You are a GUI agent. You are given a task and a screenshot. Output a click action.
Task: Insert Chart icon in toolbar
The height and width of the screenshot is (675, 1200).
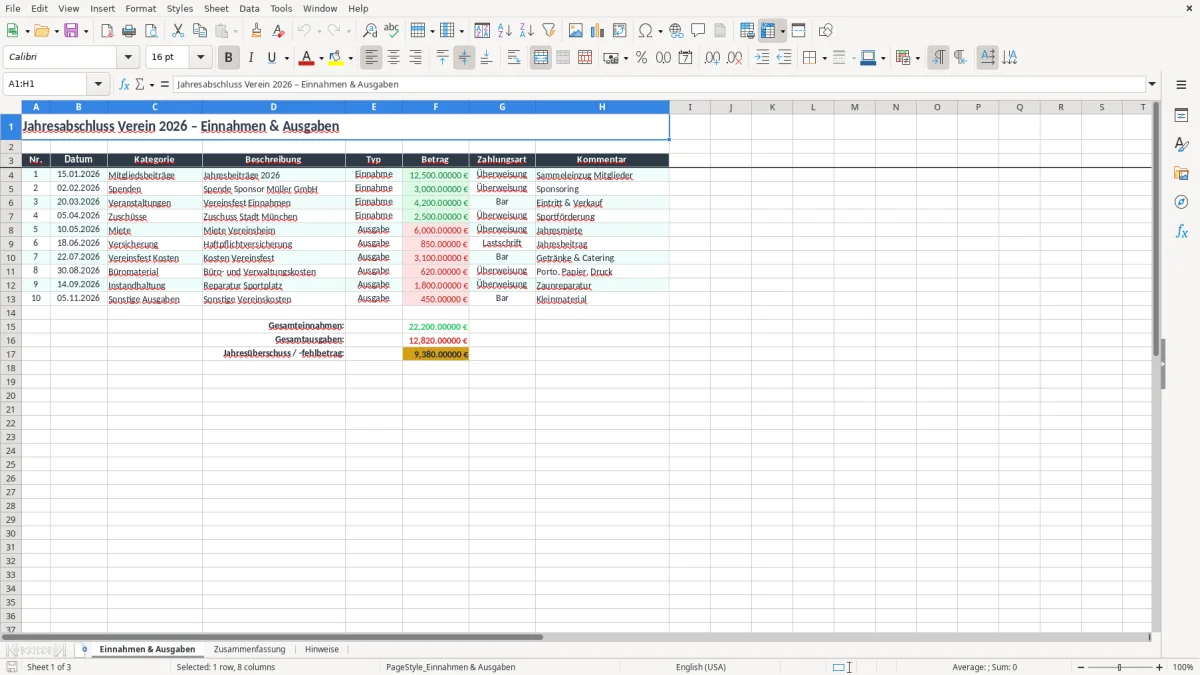[598, 31]
